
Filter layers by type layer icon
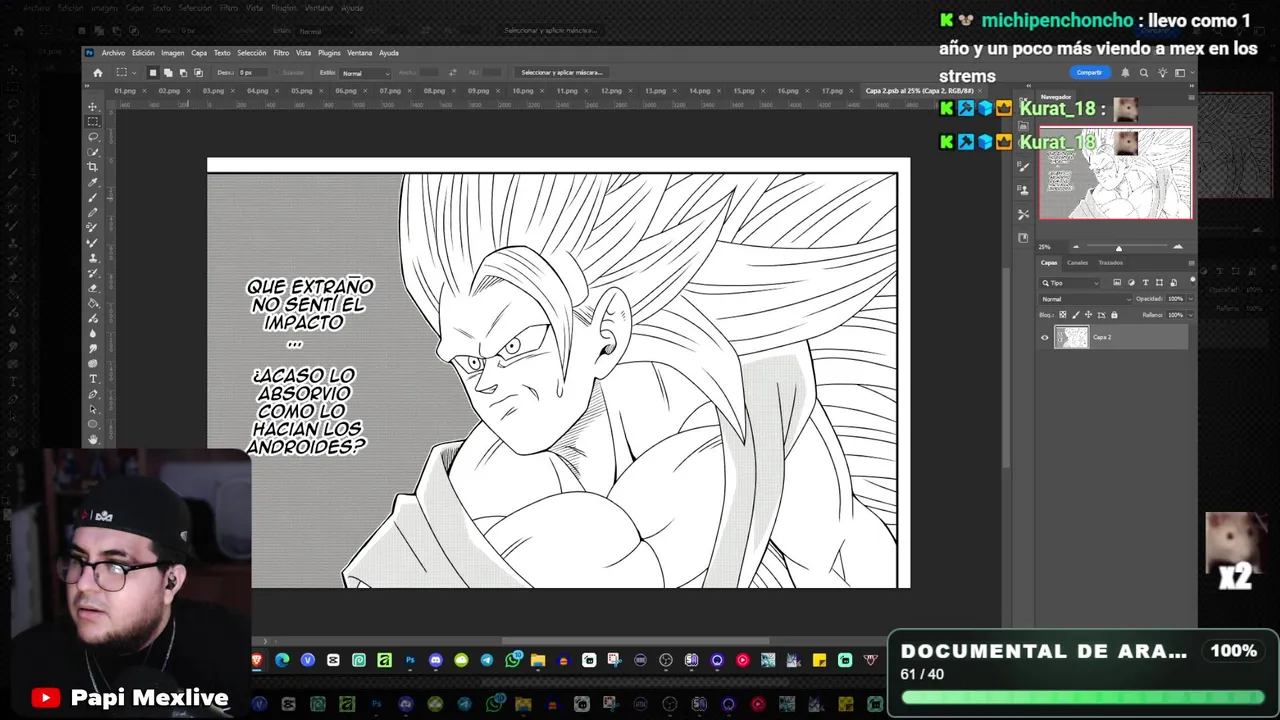[1145, 282]
